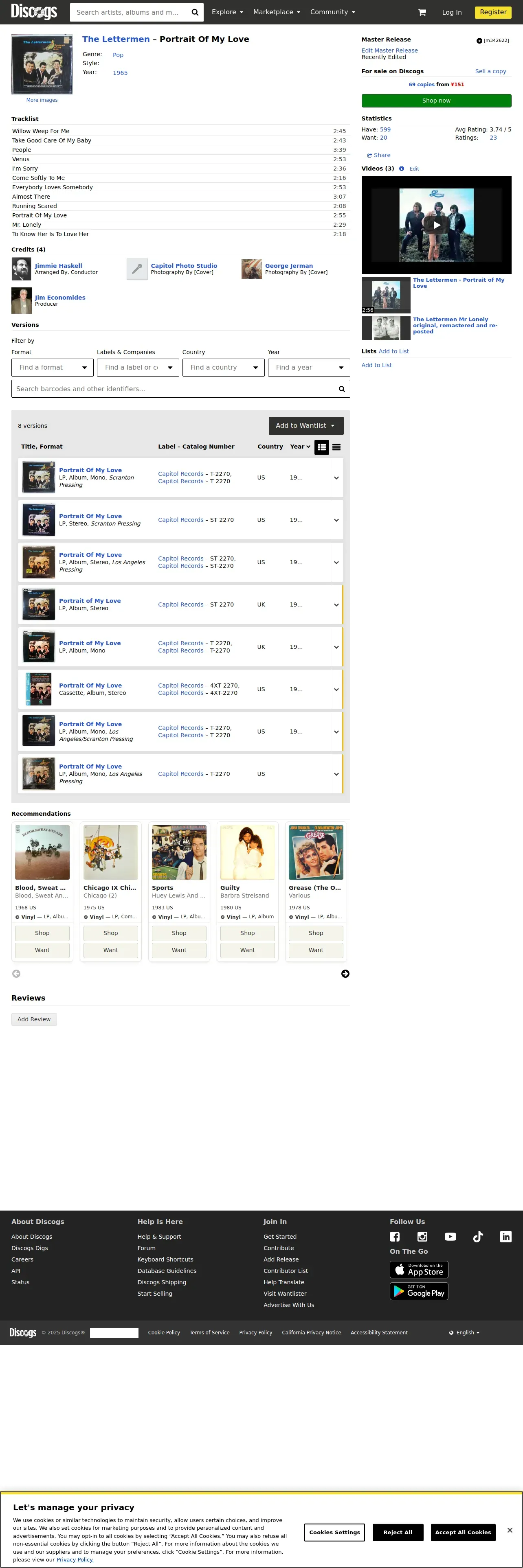Click Sell a copy link
The width and height of the screenshot is (523, 1568).
tap(491, 71)
